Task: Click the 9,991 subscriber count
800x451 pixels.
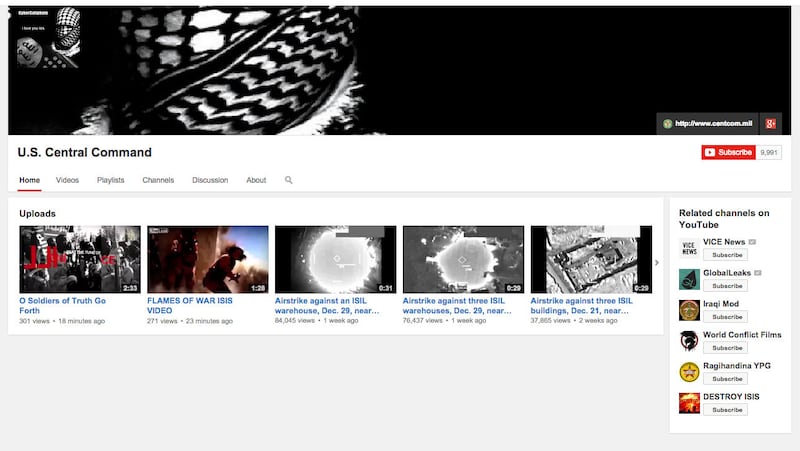Action: tap(769, 153)
